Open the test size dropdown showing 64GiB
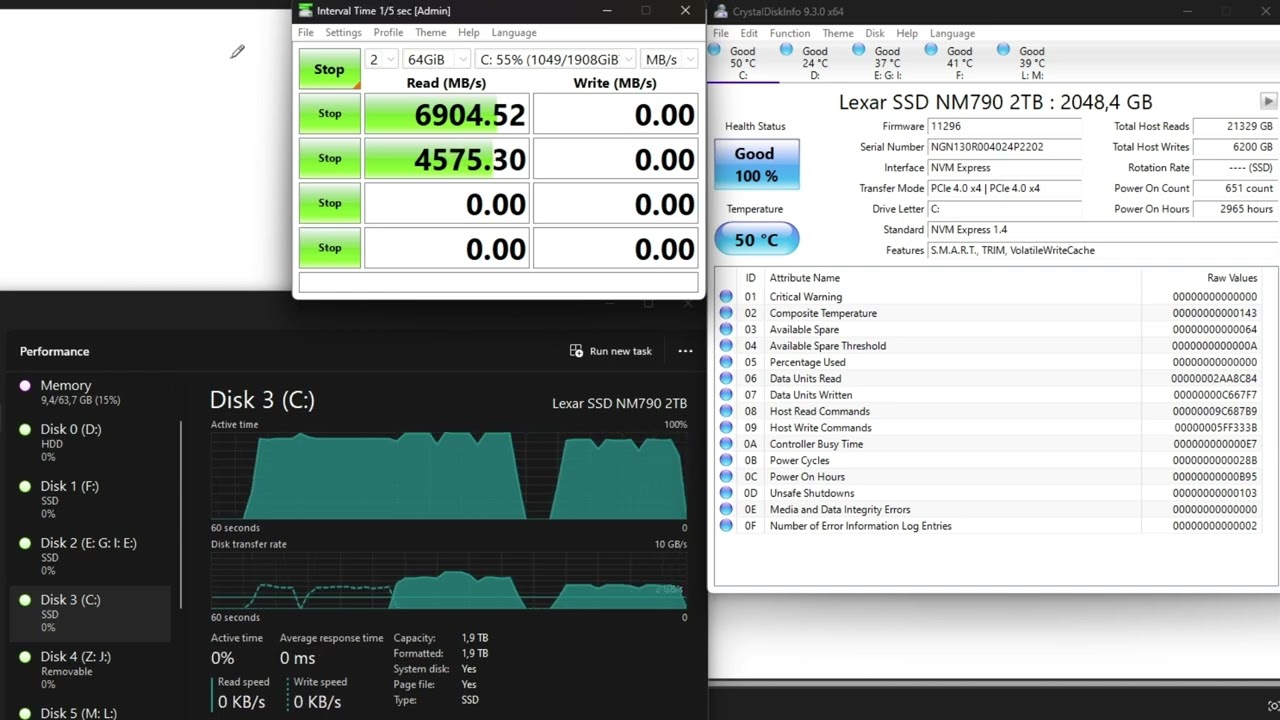The image size is (1280, 720). pos(435,59)
